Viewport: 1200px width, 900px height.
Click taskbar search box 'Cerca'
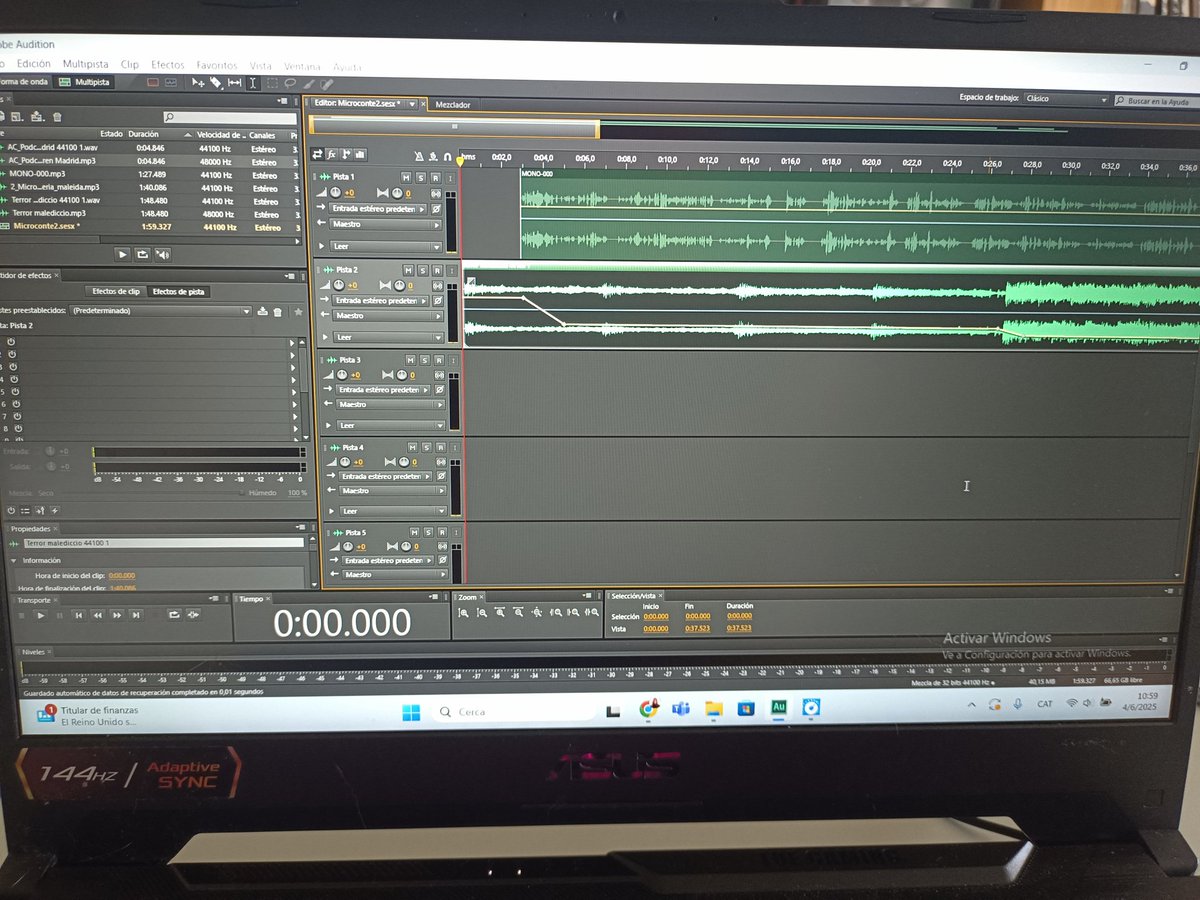pyautogui.click(x=512, y=712)
